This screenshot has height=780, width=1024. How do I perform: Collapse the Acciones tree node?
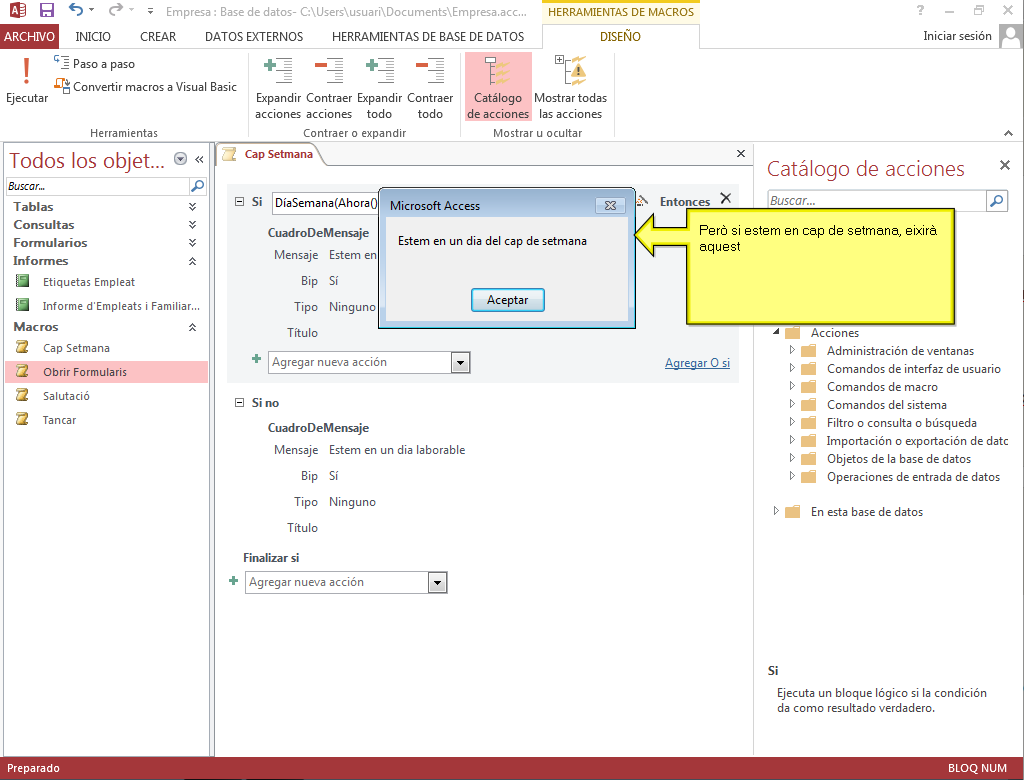[776, 332]
